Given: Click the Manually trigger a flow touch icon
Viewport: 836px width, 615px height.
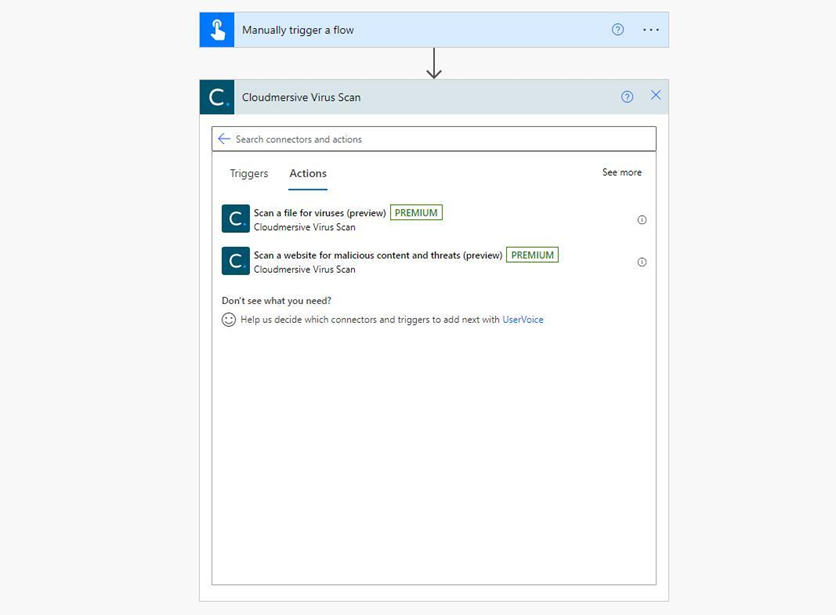Looking at the screenshot, I should 217,30.
